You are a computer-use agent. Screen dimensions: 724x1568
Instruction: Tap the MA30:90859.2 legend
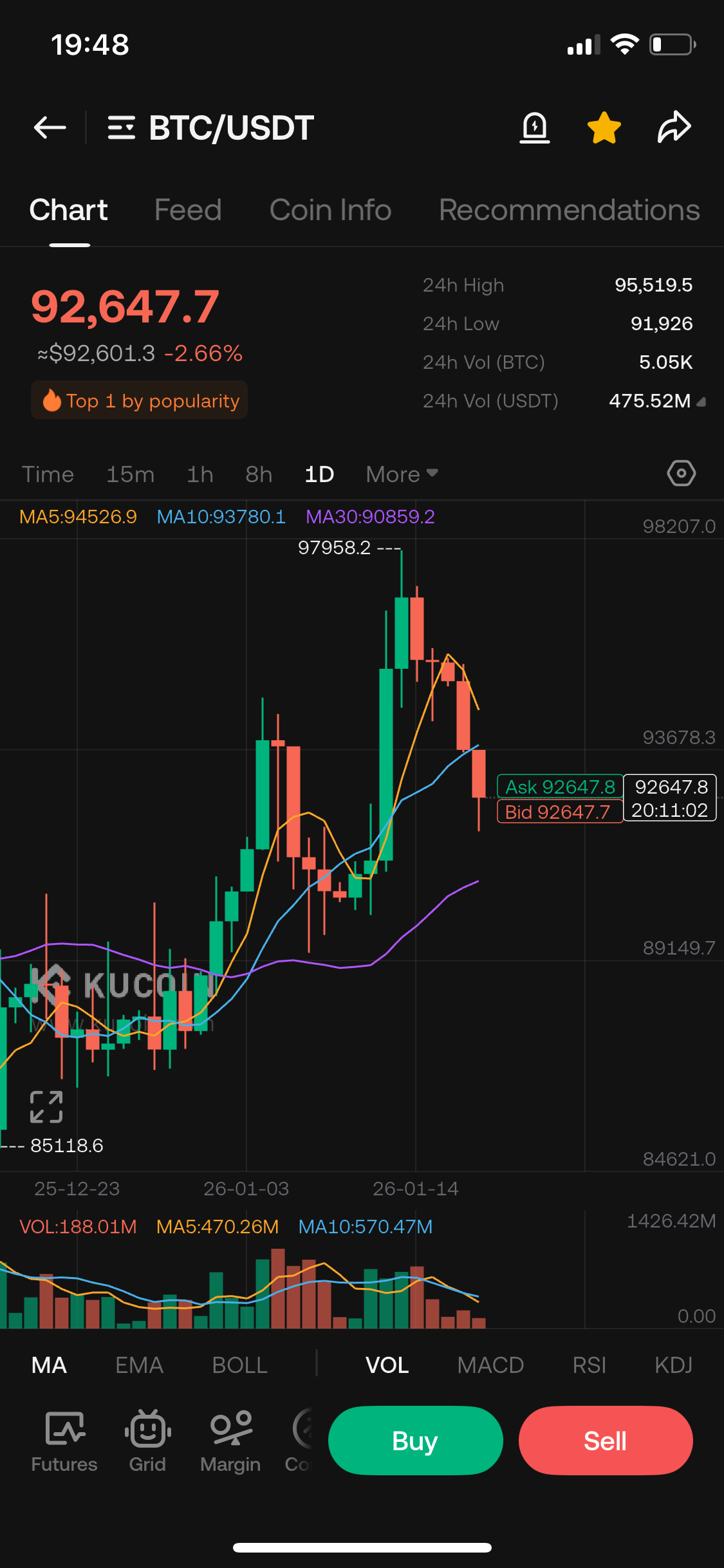370,517
